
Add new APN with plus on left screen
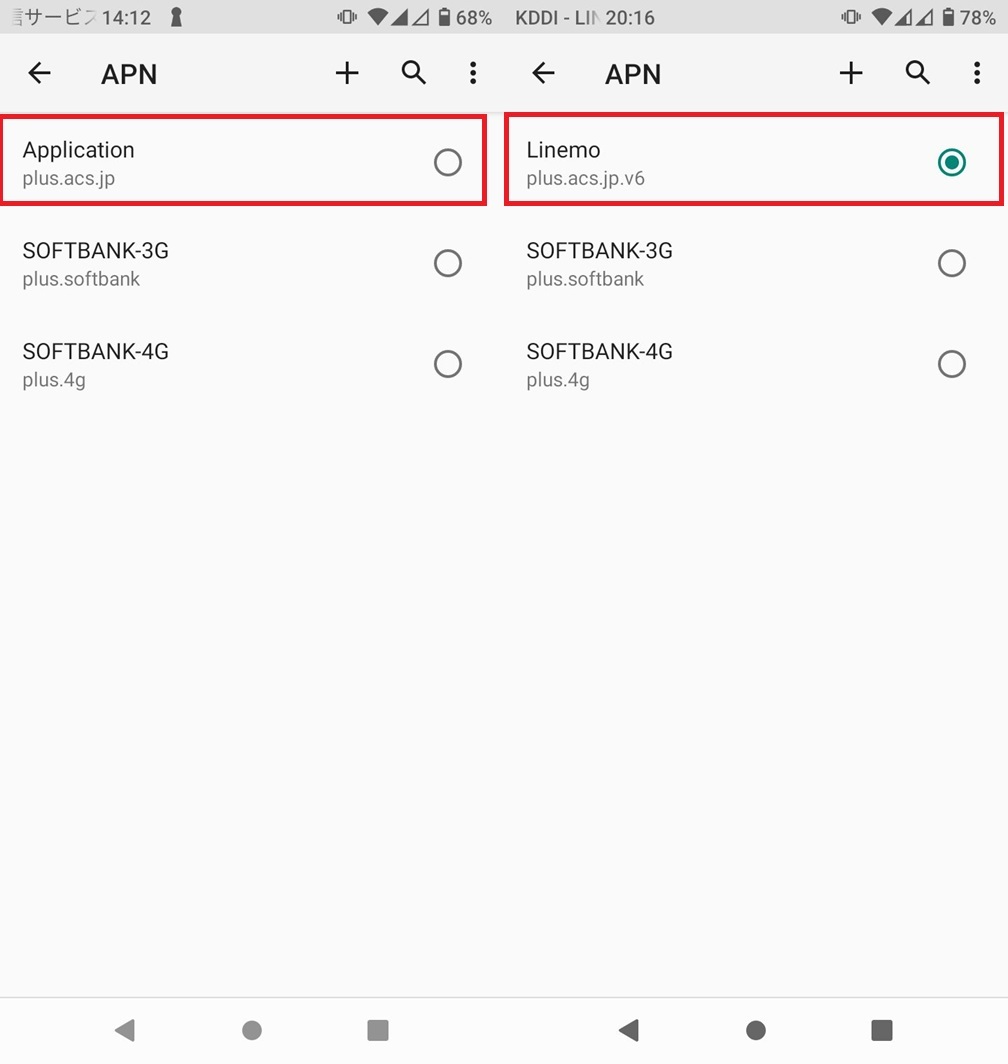point(347,73)
